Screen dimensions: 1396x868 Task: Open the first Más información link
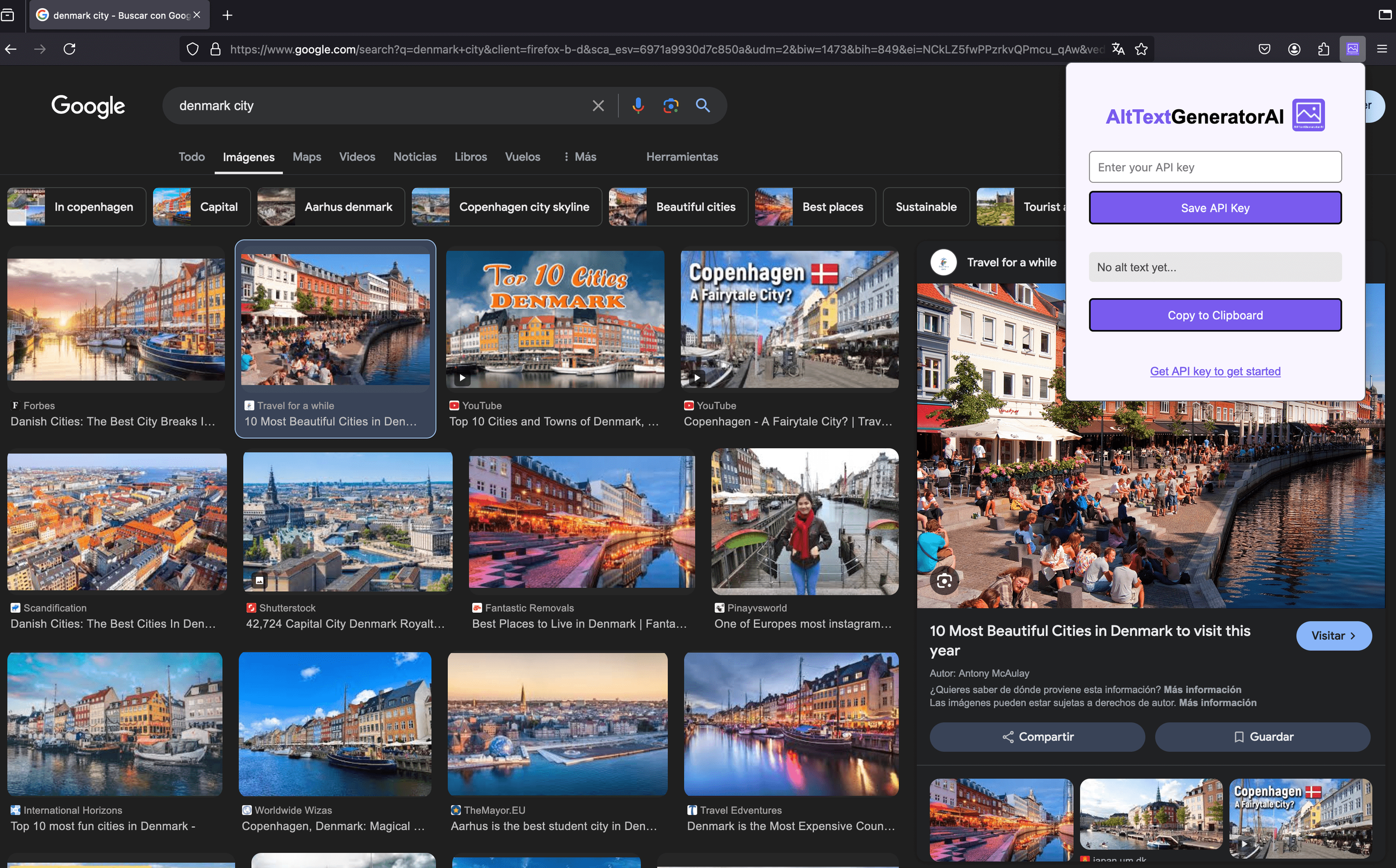pyautogui.click(x=1202, y=690)
